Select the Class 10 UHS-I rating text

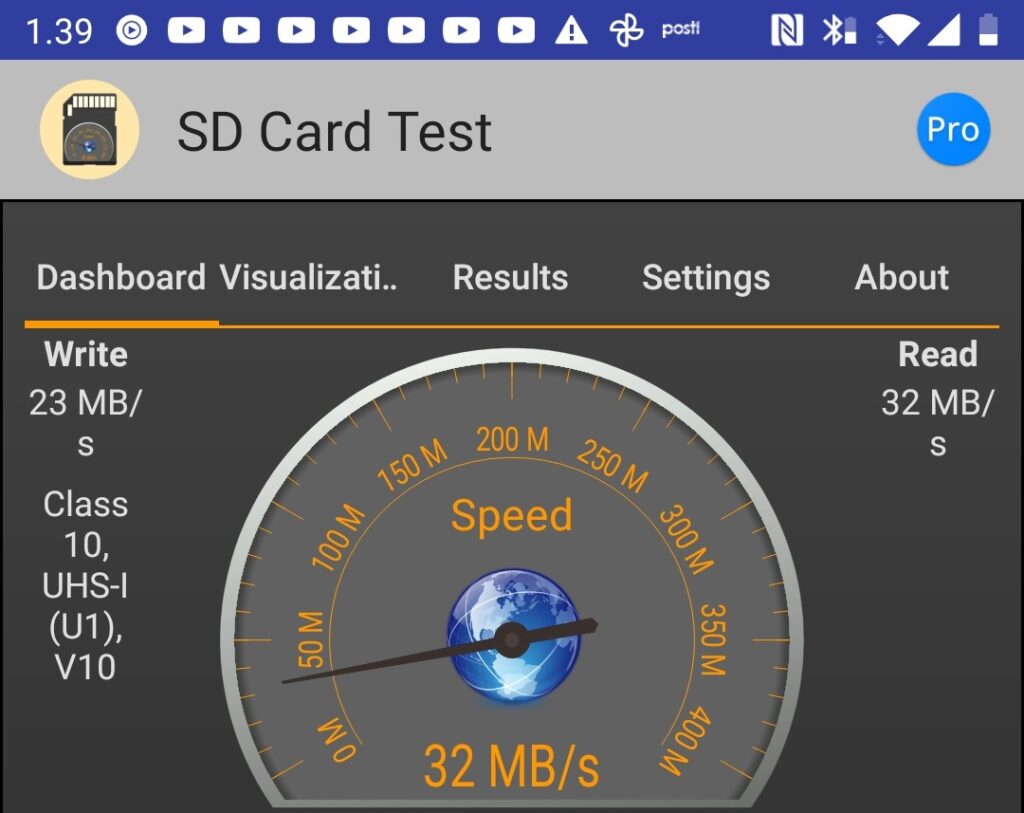85,585
